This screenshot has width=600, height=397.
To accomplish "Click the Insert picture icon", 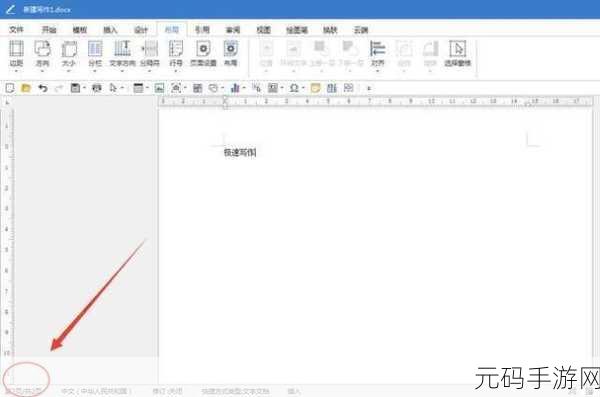I will coord(159,88).
